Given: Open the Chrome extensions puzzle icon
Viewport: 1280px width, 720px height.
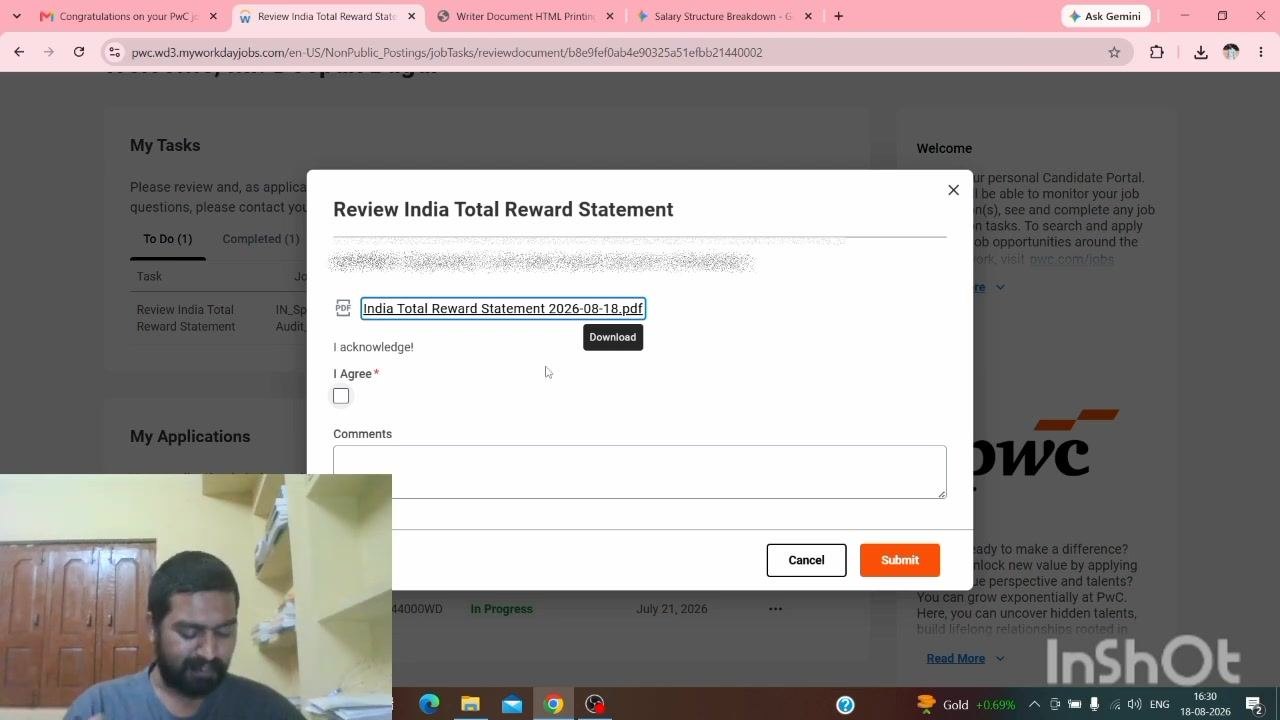Looking at the screenshot, I should [x=1157, y=52].
